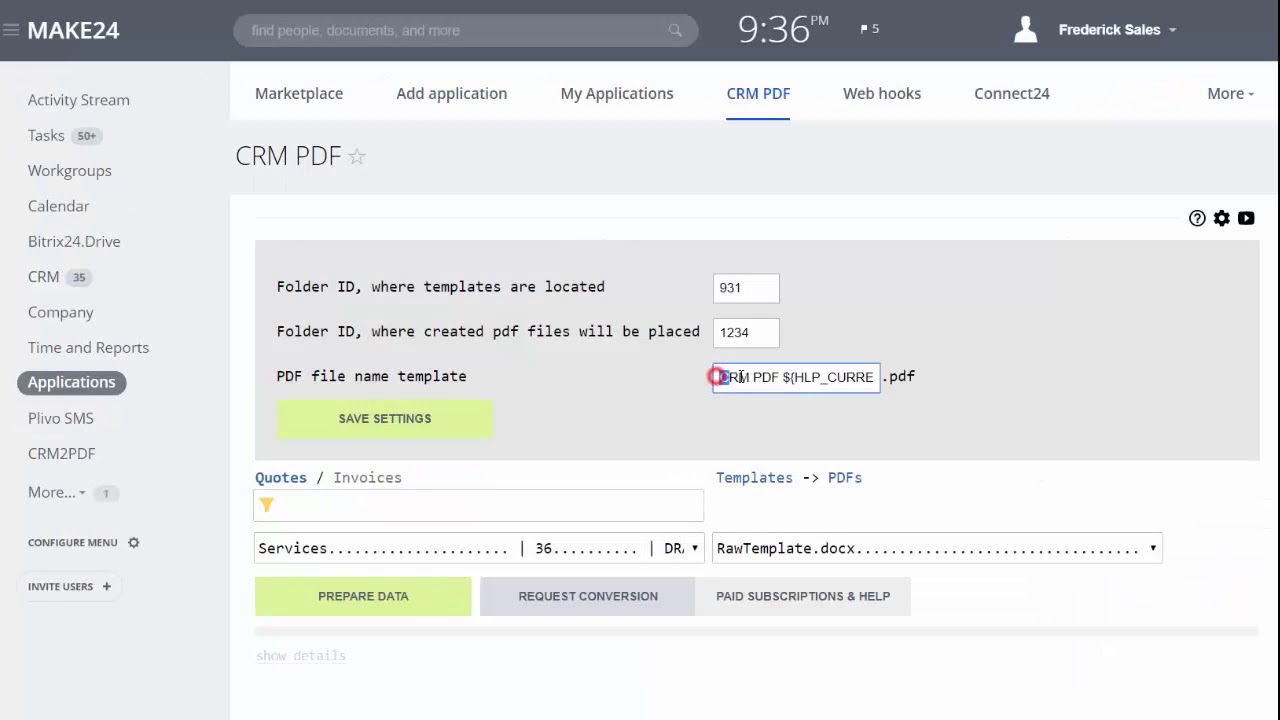The height and width of the screenshot is (720, 1280).
Task: Open the Web hooks tab
Action: coord(882,93)
